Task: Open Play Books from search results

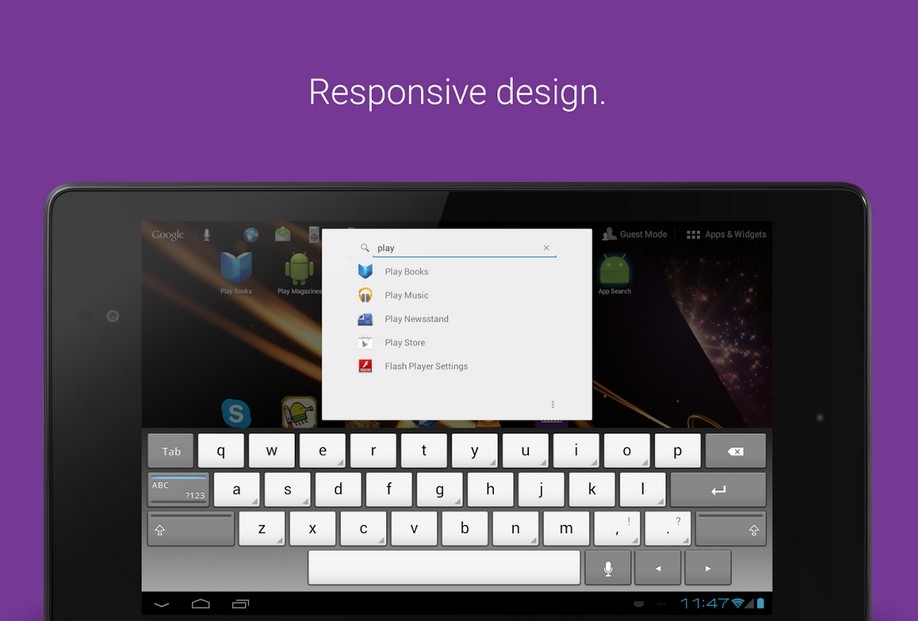Action: 406,271
